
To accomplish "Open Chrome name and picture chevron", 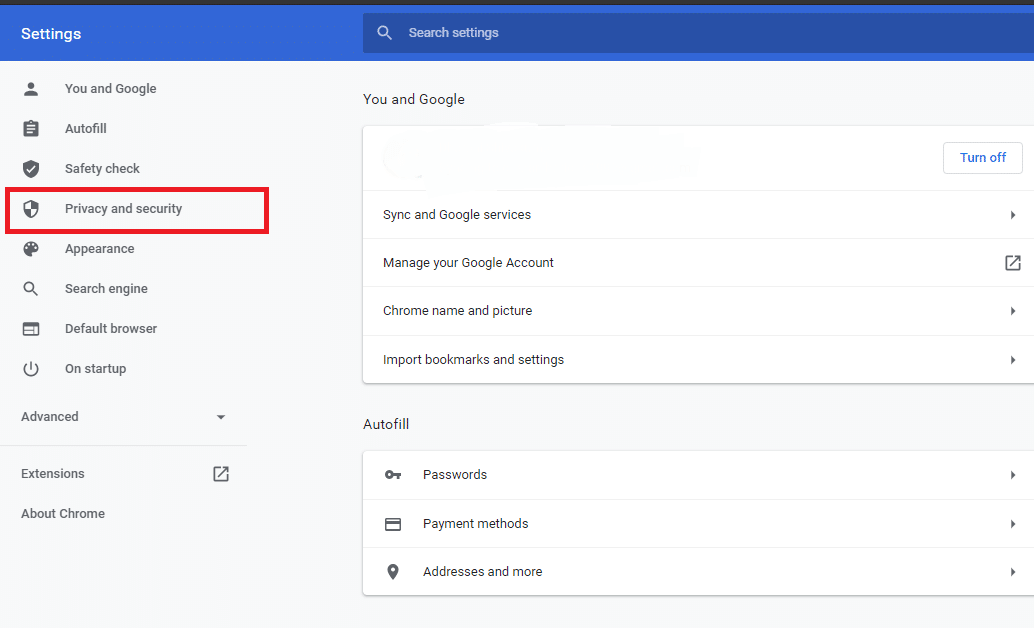I will point(1012,311).
